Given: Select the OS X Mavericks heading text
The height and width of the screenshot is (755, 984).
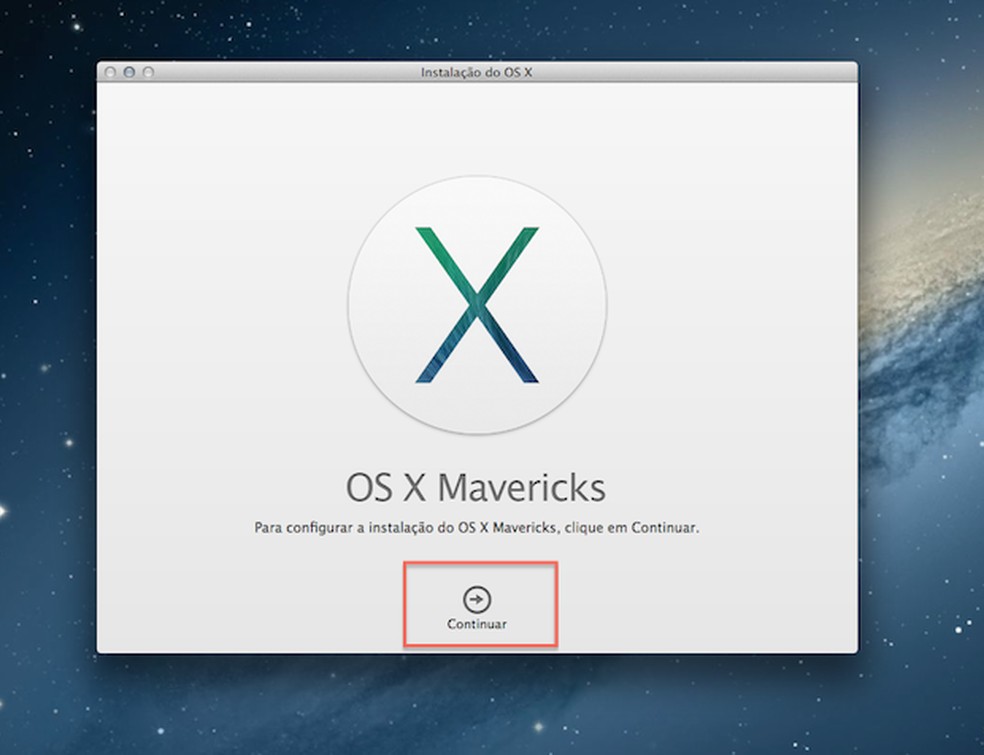Looking at the screenshot, I should click(477, 487).
